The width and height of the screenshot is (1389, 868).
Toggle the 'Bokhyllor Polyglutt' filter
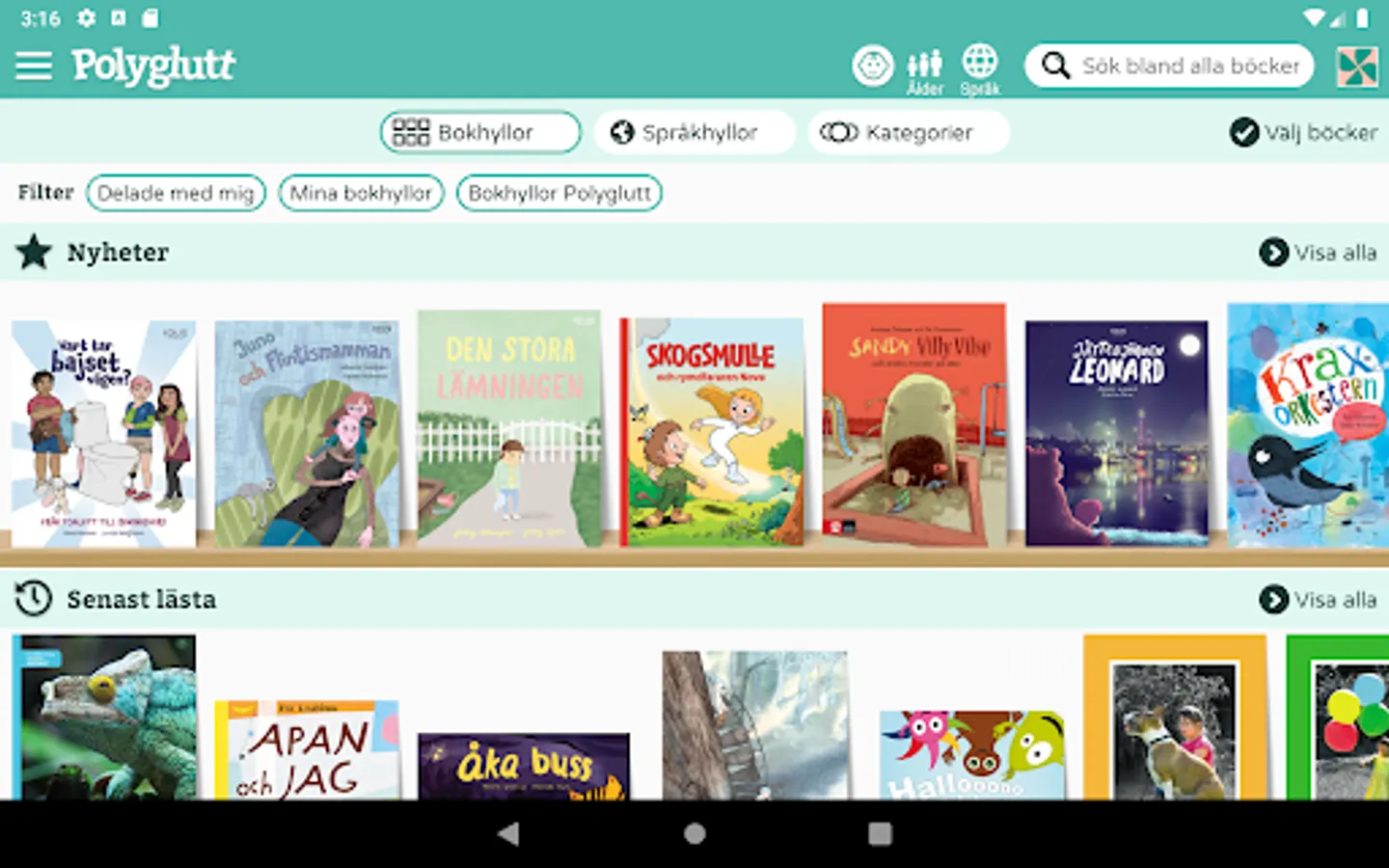click(559, 193)
